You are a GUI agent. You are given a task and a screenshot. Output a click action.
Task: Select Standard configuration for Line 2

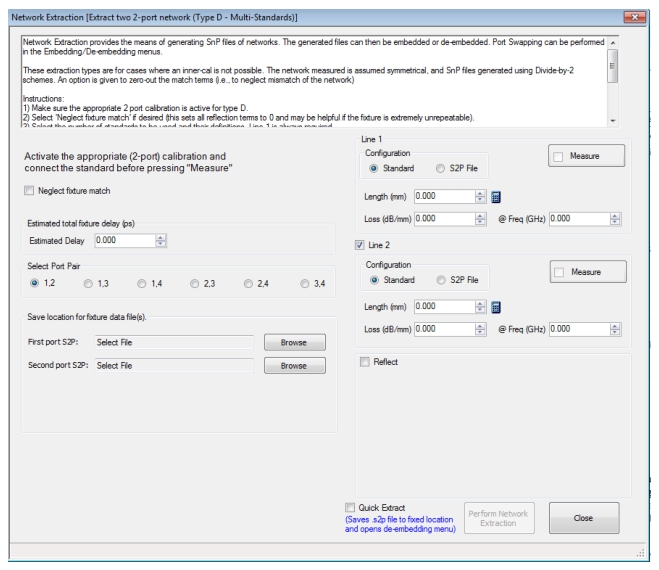(x=374, y=280)
